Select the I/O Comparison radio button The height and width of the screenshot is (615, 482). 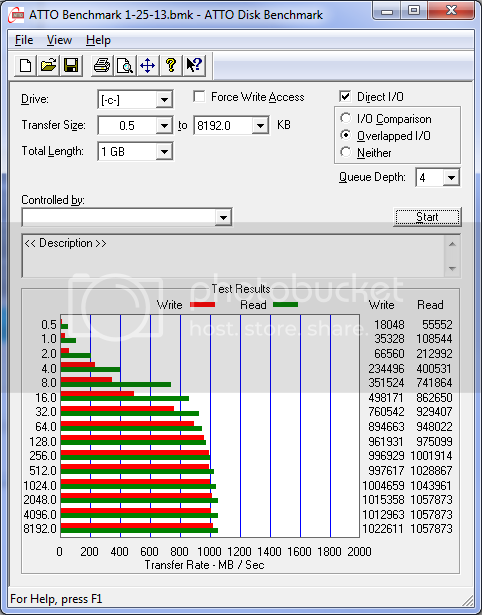[x=346, y=118]
